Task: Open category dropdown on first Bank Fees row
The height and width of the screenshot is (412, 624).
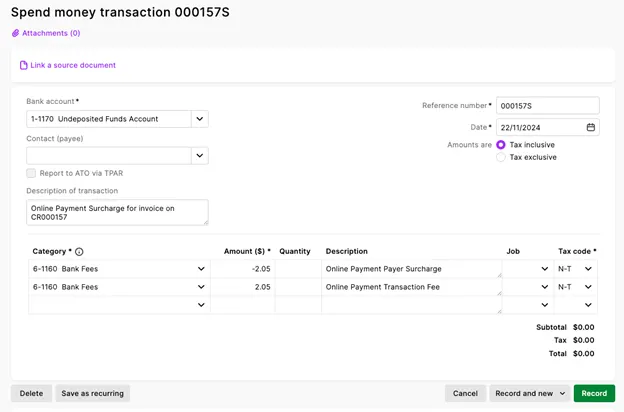Action: 201,269
